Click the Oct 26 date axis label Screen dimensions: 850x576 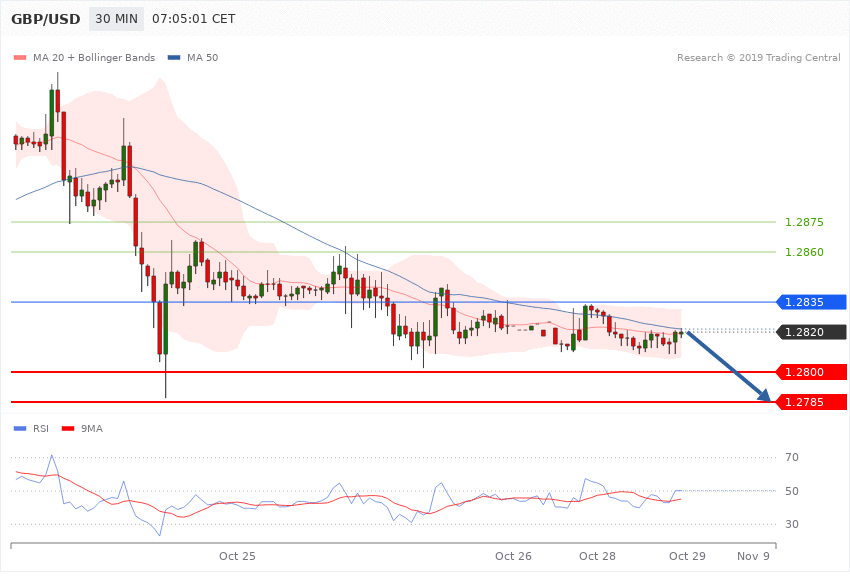[513, 556]
